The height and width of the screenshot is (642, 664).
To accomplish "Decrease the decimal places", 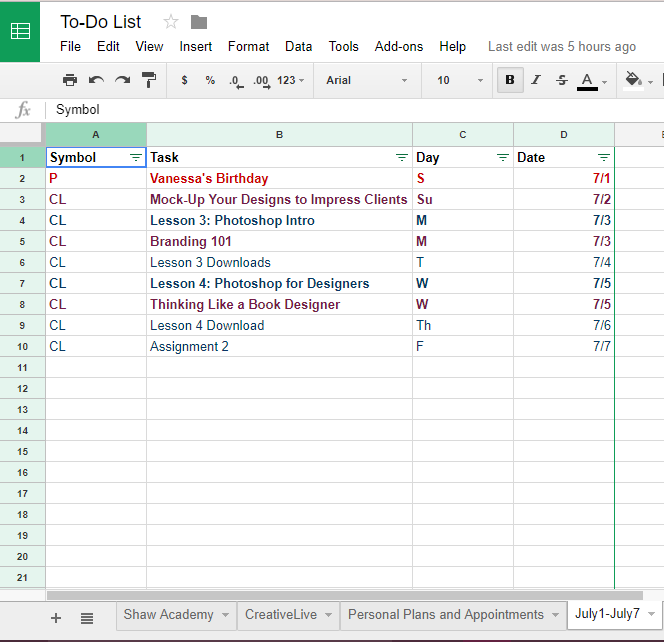I will pyautogui.click(x=236, y=81).
